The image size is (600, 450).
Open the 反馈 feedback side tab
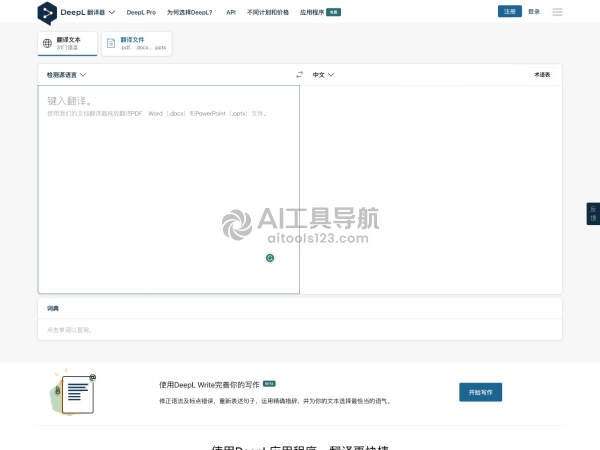[x=593, y=214]
